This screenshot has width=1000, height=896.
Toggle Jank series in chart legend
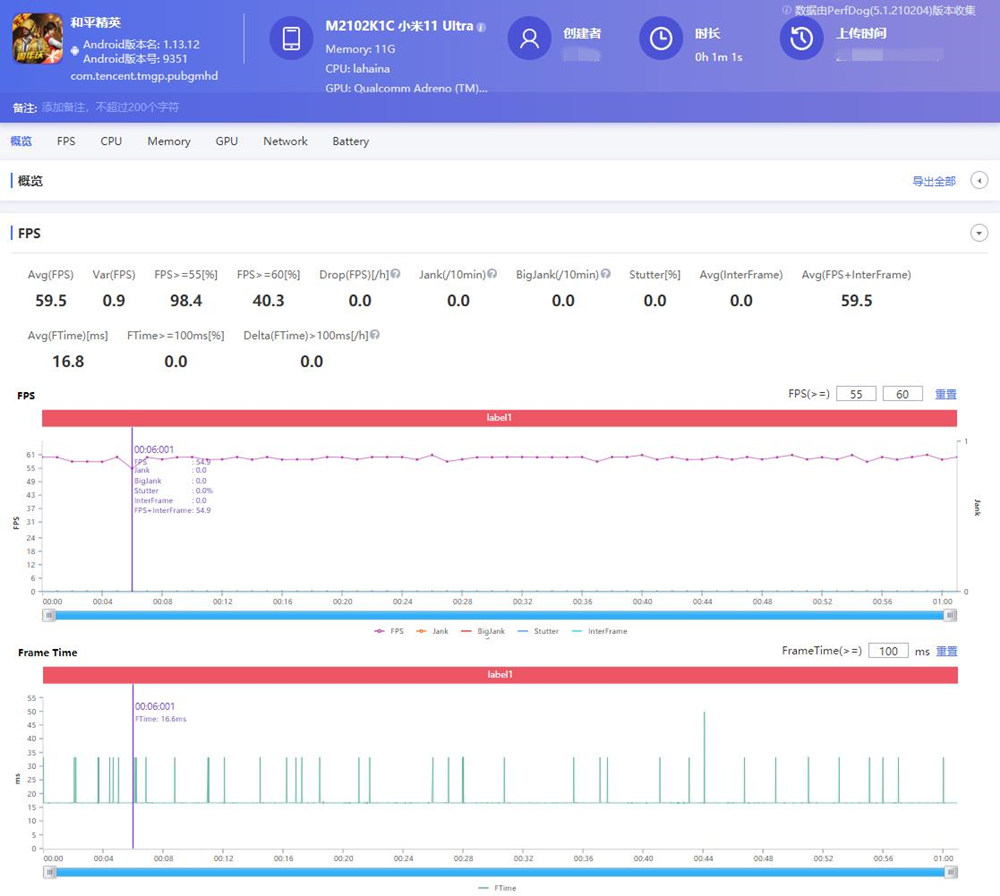tap(432, 631)
